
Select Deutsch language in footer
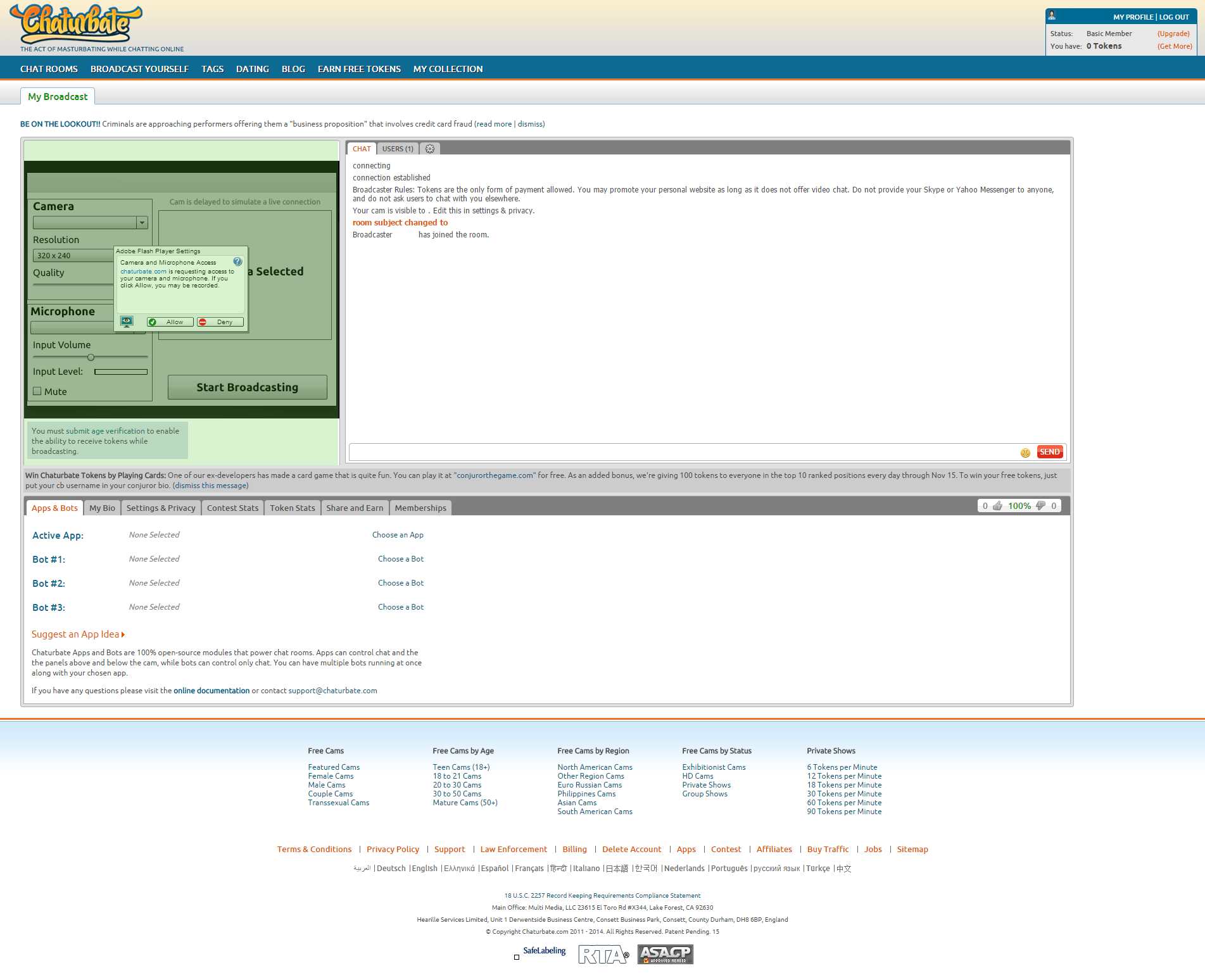tap(391, 869)
